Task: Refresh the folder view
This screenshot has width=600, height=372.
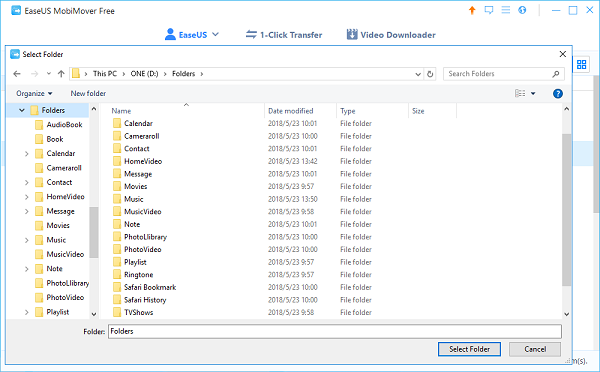Action: click(x=430, y=74)
